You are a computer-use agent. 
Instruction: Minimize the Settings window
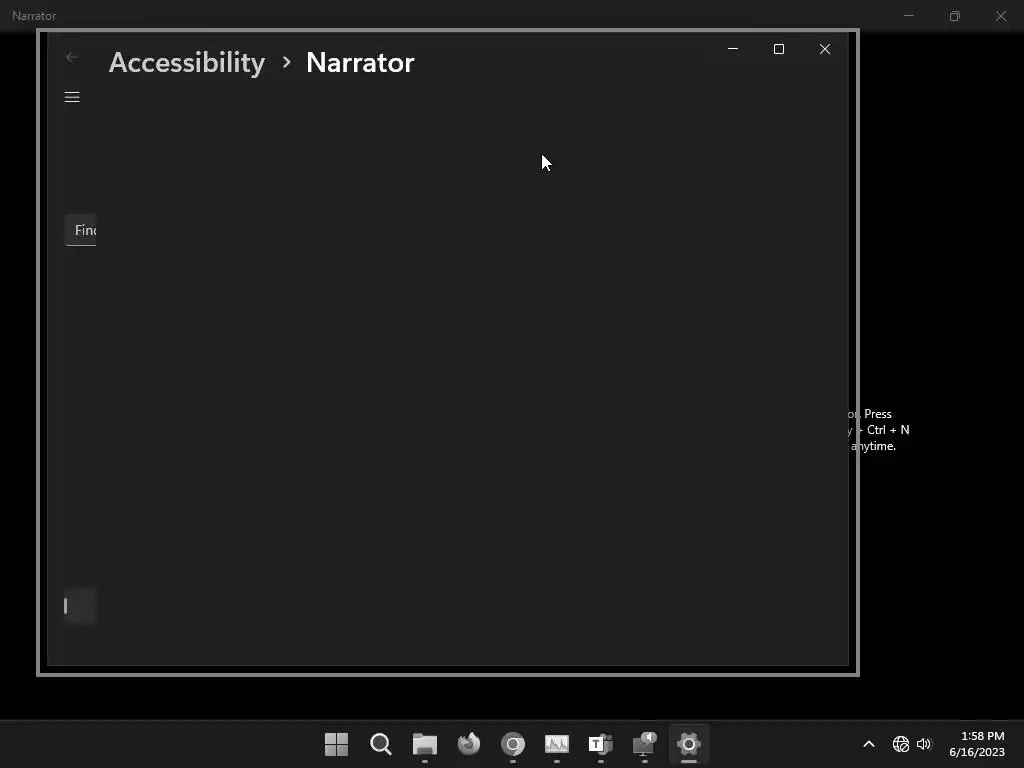pyautogui.click(x=733, y=49)
